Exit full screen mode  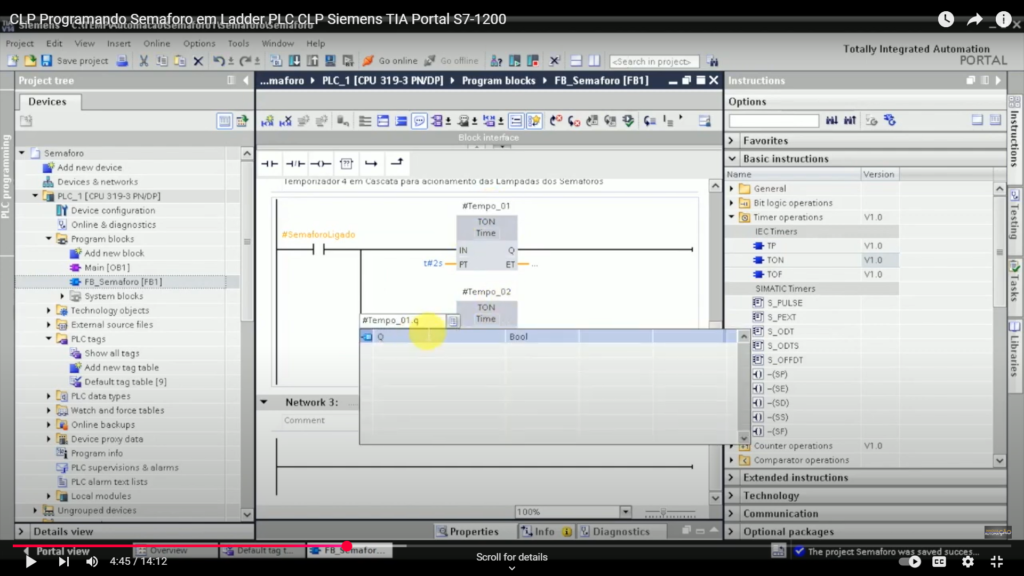point(997,562)
